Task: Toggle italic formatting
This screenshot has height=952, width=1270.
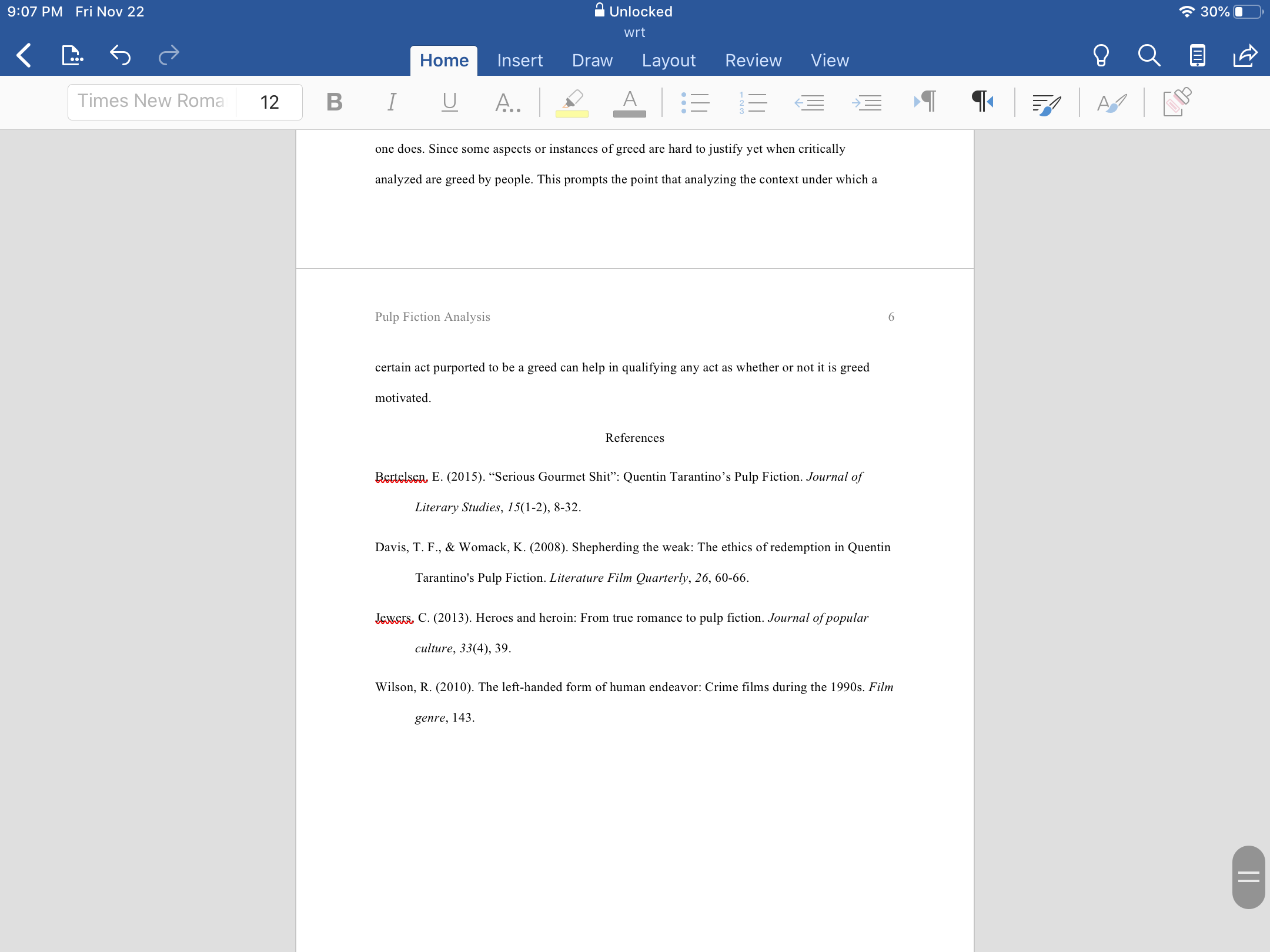Action: pos(392,102)
